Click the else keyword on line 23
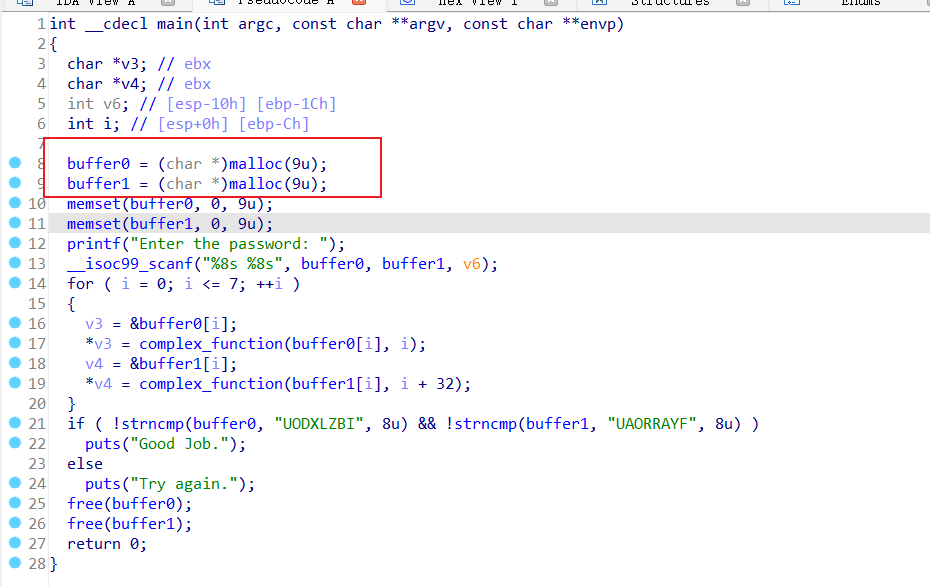The height and width of the screenshot is (586, 930). tap(85, 464)
